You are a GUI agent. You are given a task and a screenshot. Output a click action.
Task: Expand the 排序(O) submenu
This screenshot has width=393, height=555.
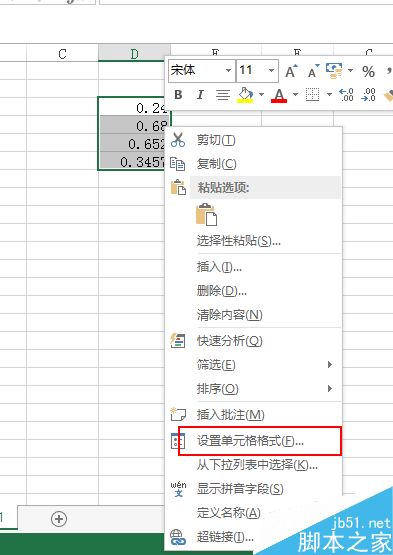253,389
